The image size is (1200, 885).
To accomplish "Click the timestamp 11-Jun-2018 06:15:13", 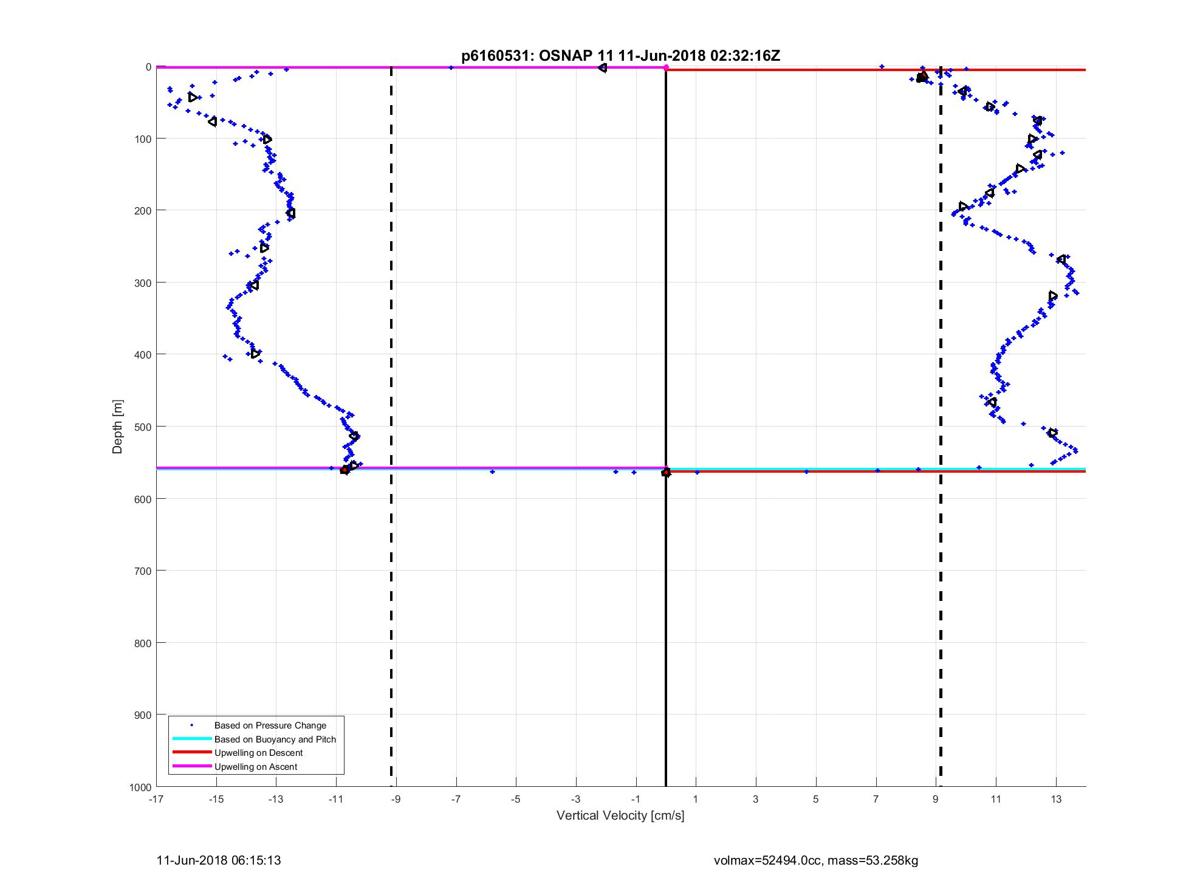I will click(217, 859).
